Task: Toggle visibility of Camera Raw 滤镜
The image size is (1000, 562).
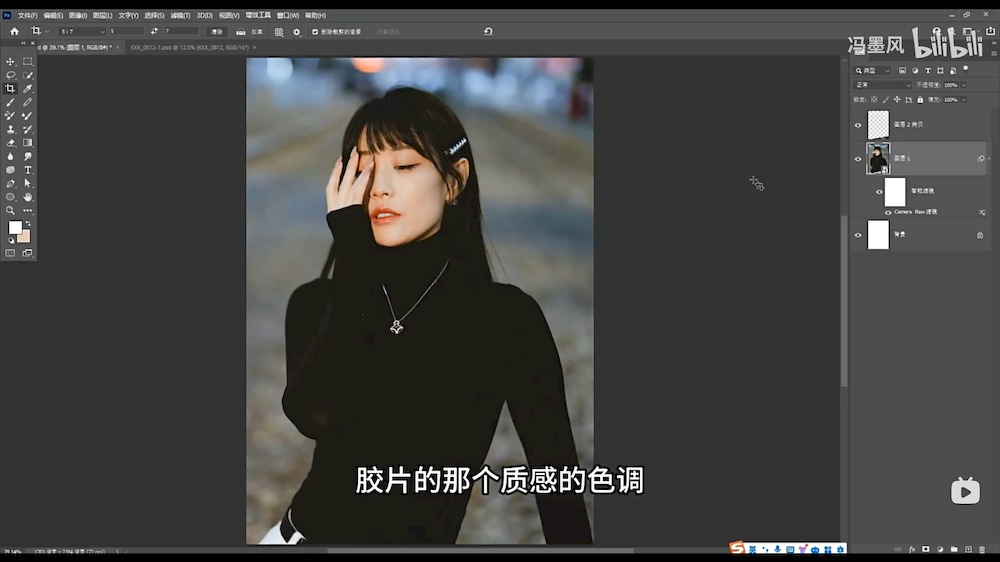Action: 888,212
